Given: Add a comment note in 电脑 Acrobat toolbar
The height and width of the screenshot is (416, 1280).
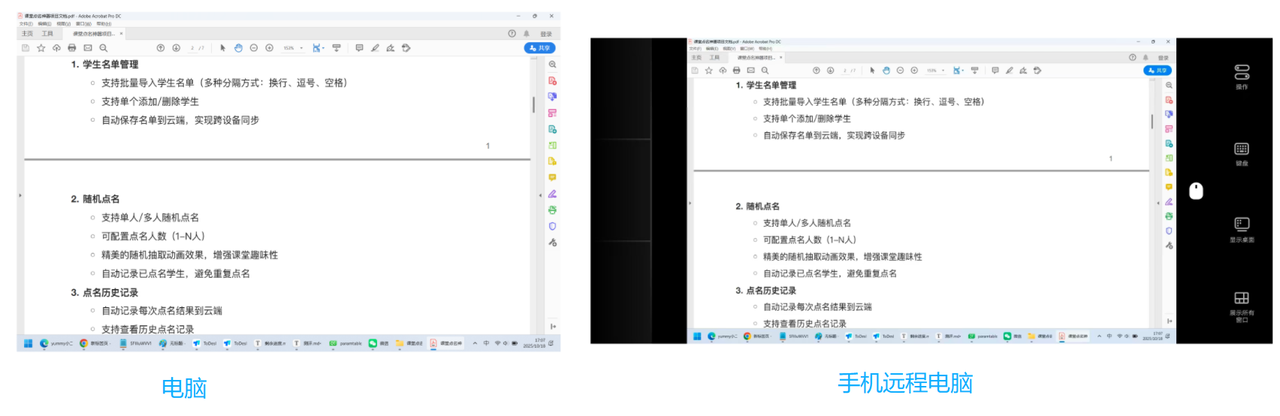Looking at the screenshot, I should pyautogui.click(x=359, y=47).
